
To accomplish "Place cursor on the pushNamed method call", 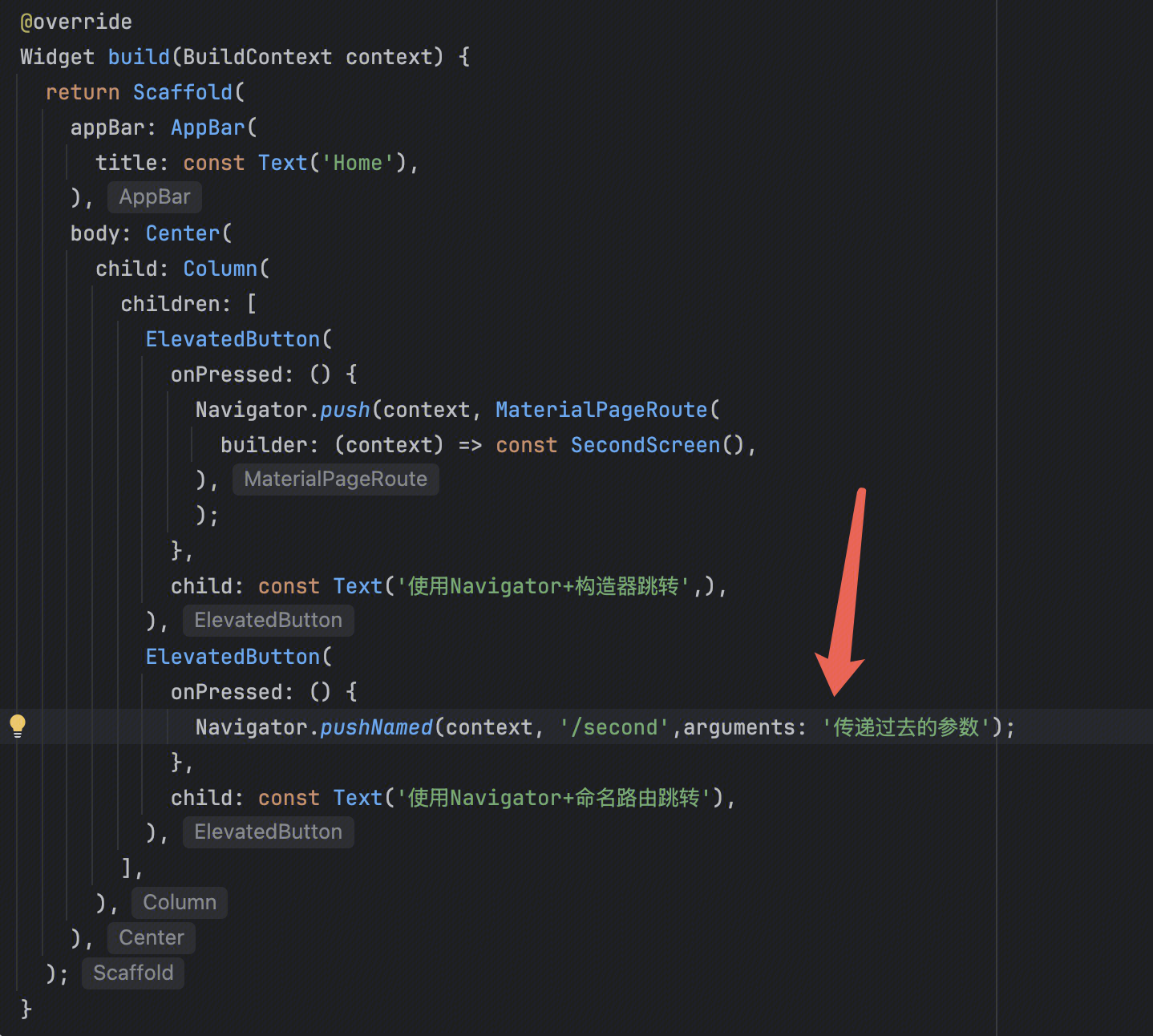I will coord(376,727).
